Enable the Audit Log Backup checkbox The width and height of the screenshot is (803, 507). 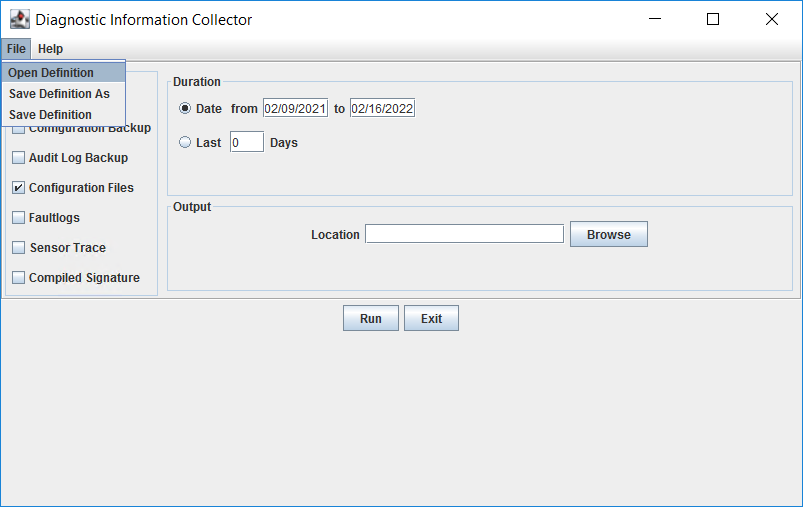[18, 158]
